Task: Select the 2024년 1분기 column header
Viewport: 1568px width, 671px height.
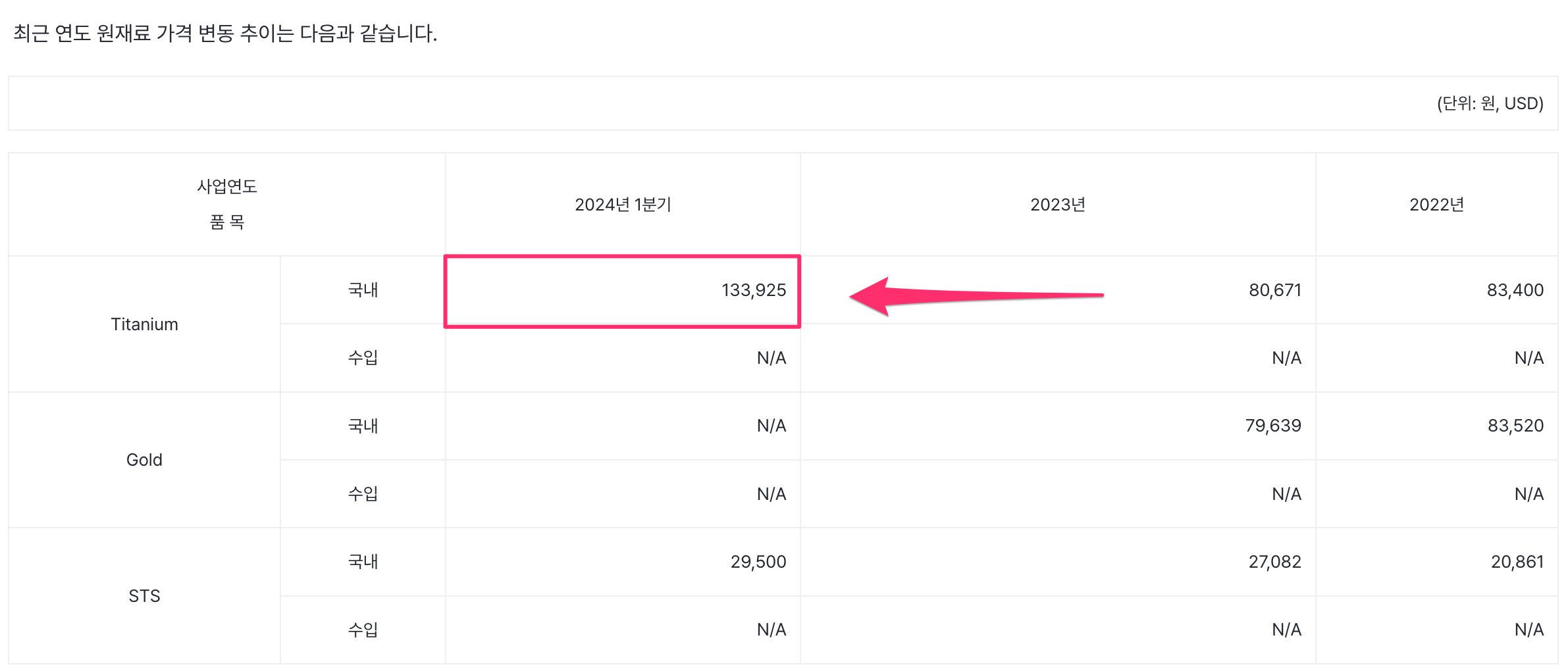Action: [623, 205]
